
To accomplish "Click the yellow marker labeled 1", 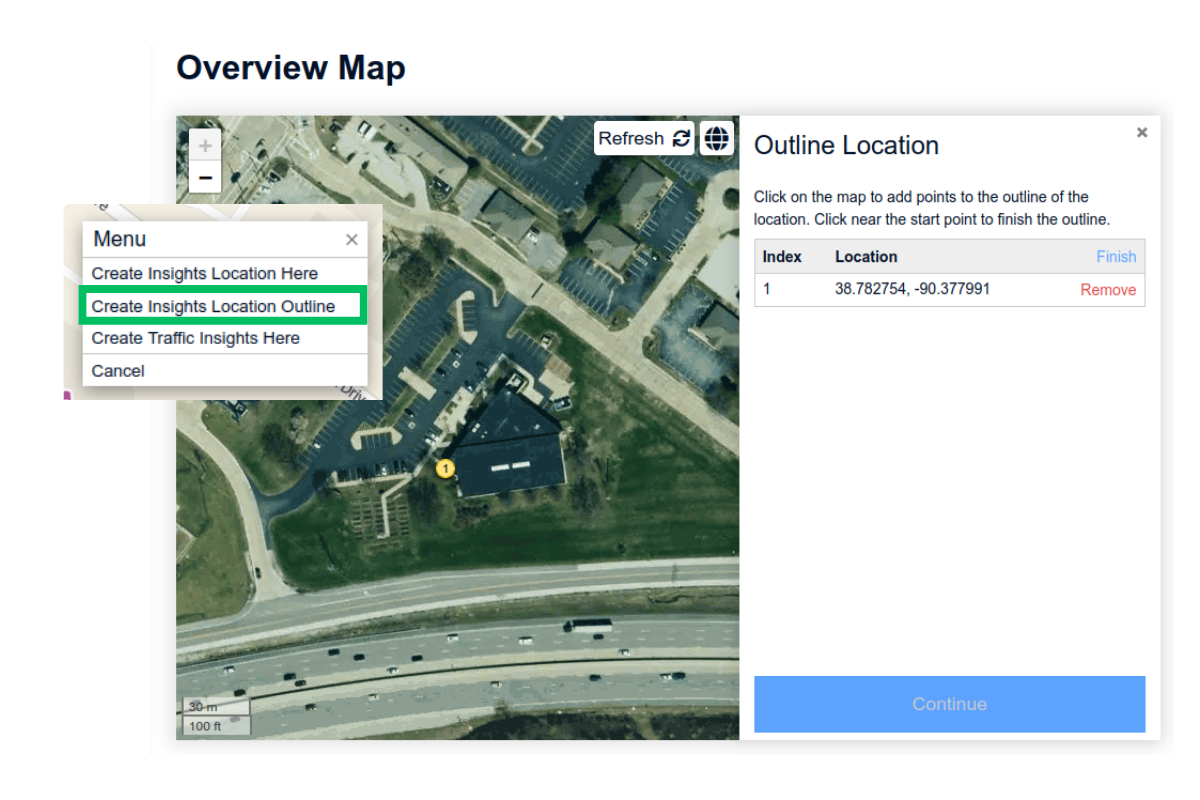I will 444,467.
